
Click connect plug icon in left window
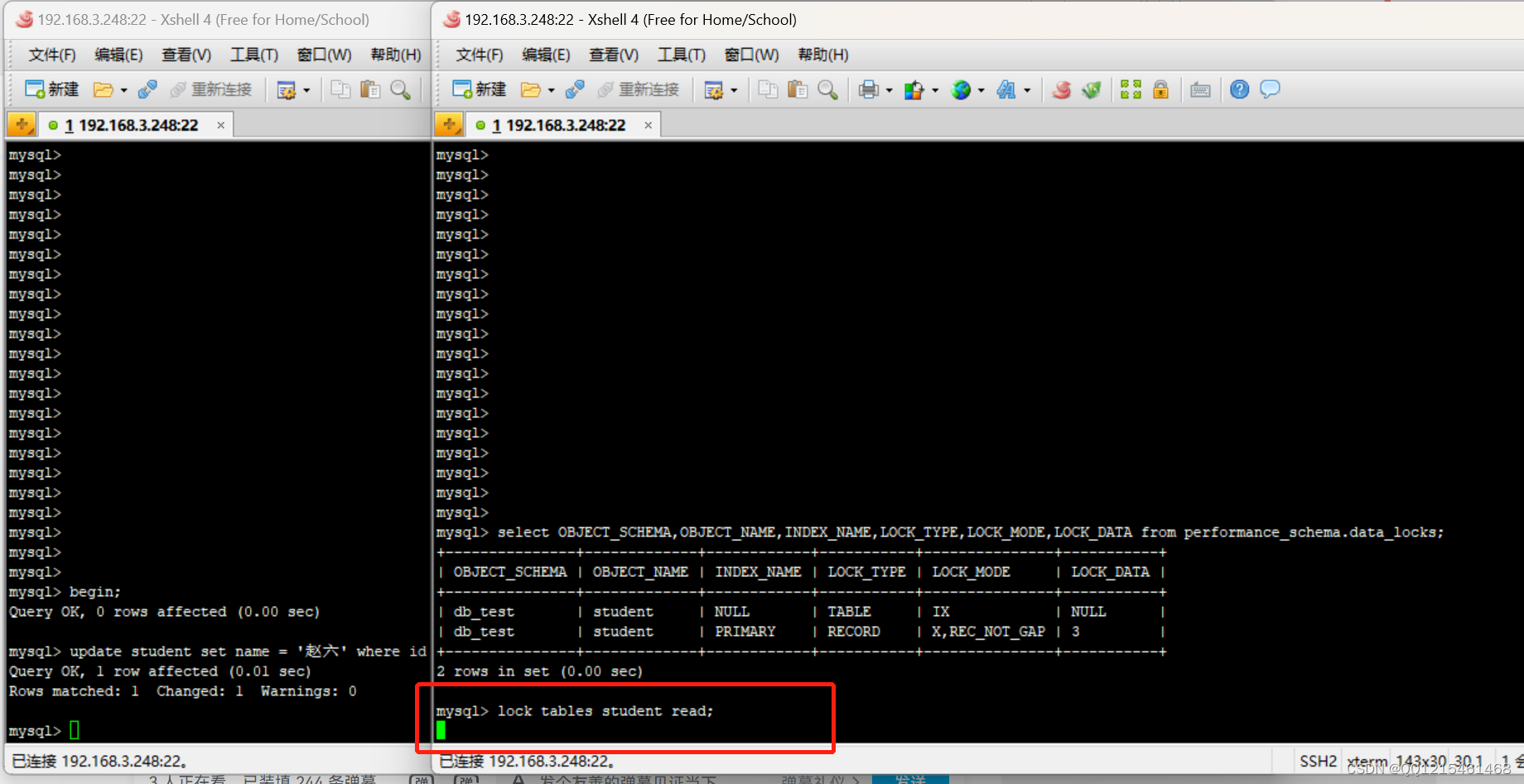148,89
